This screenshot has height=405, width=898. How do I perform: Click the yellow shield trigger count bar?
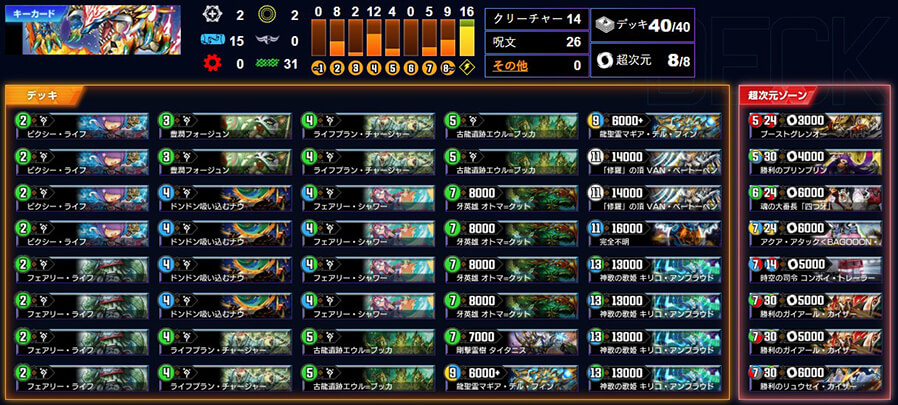coord(467,38)
